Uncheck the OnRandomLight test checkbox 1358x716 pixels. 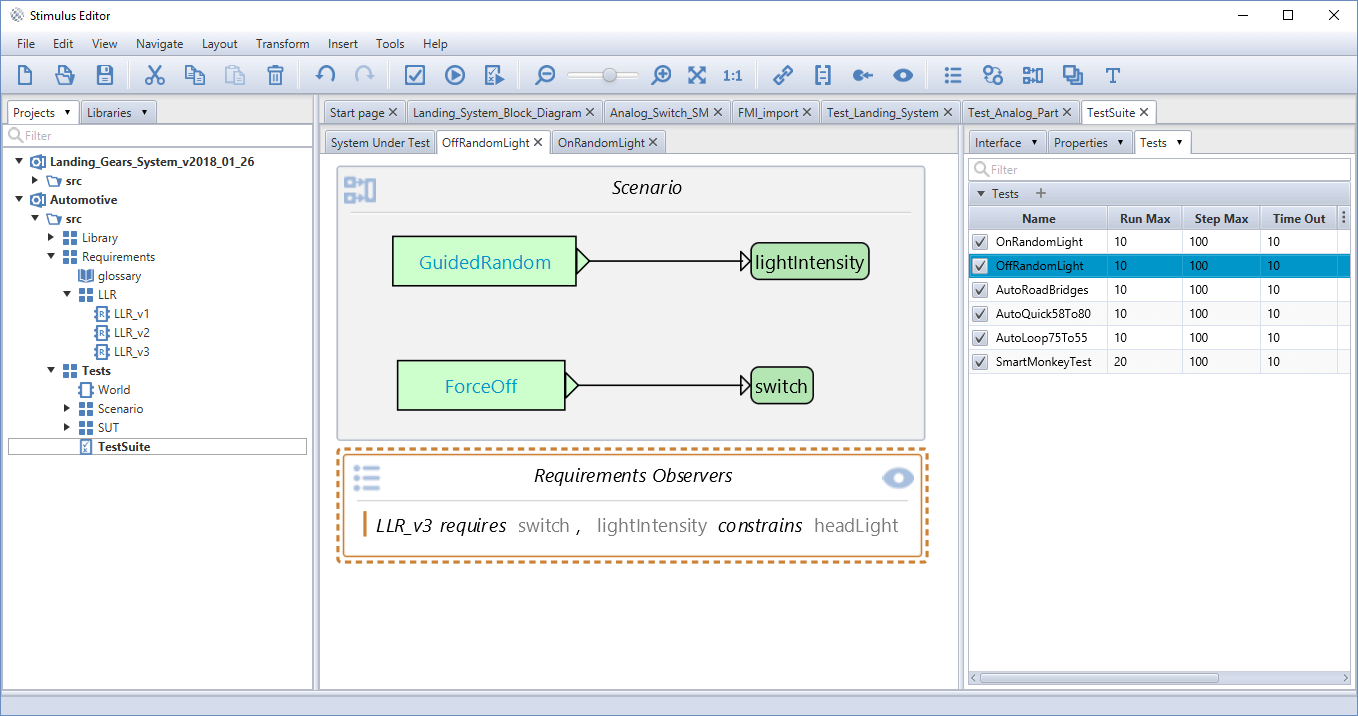coord(980,242)
